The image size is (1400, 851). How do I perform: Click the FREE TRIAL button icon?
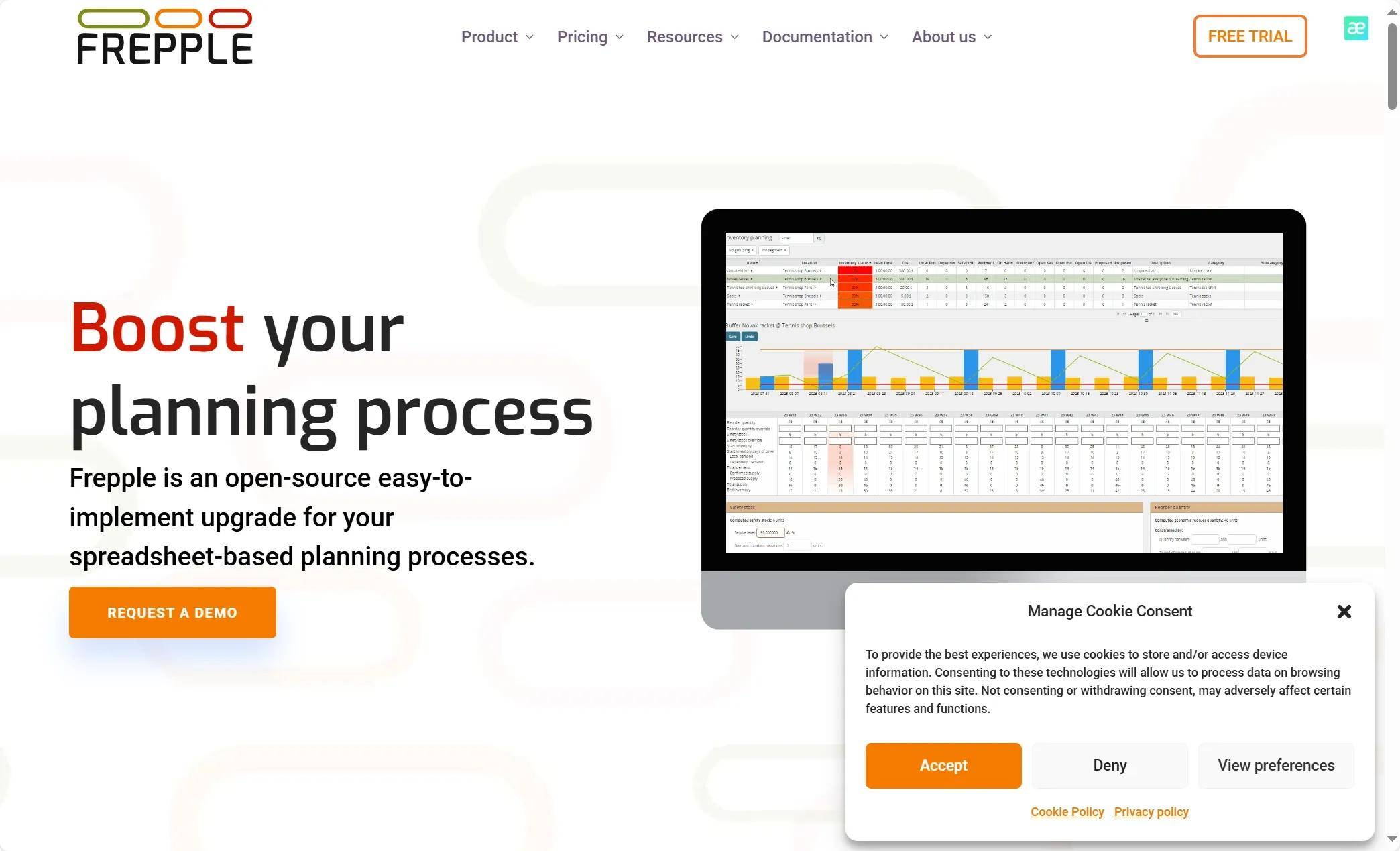tap(1251, 36)
